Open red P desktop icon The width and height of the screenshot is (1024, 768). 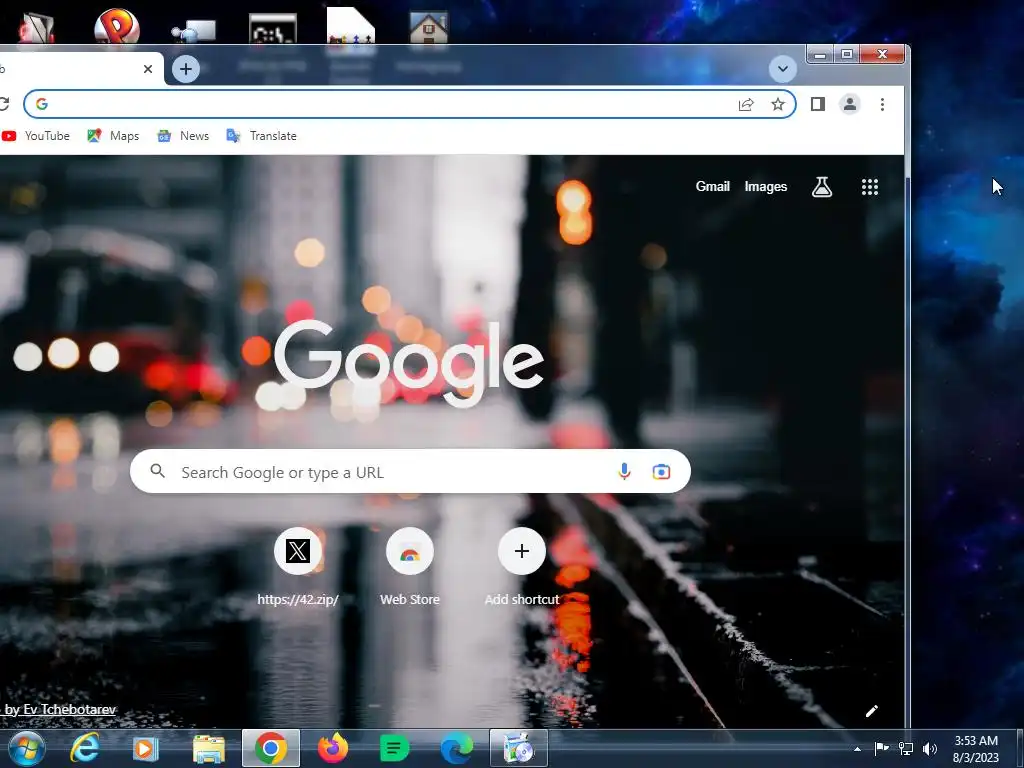point(117,26)
